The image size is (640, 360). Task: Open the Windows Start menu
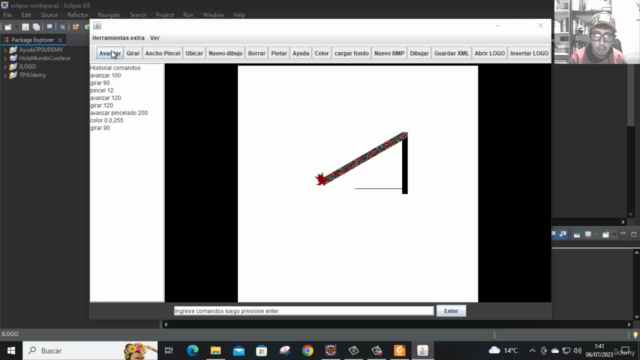tap(11, 351)
